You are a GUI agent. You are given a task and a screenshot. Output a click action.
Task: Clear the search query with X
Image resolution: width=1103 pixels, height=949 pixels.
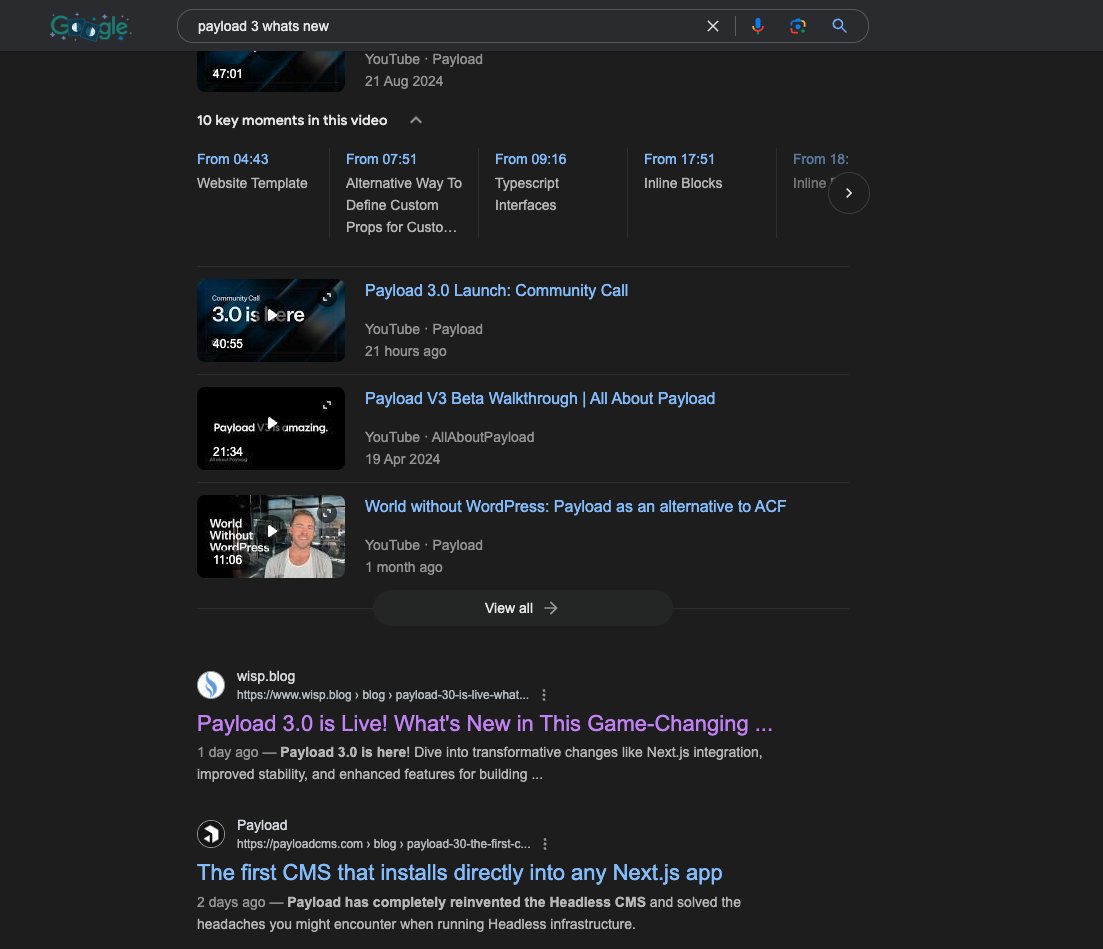(713, 26)
